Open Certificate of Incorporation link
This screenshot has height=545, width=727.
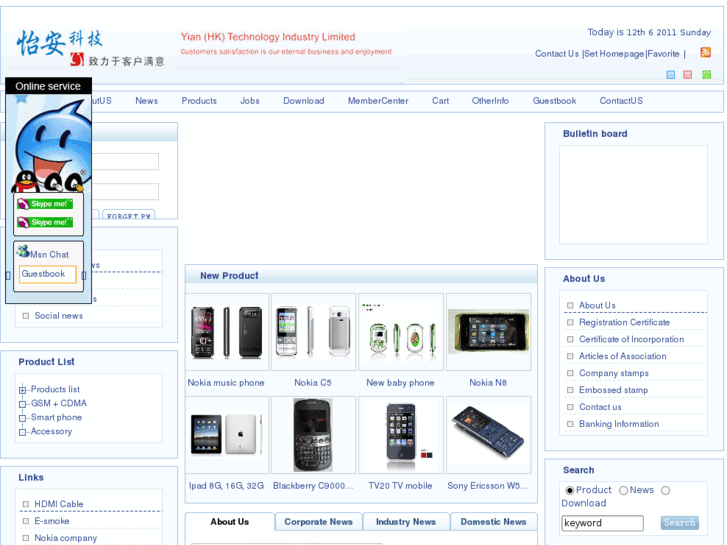pyautogui.click(x=631, y=339)
